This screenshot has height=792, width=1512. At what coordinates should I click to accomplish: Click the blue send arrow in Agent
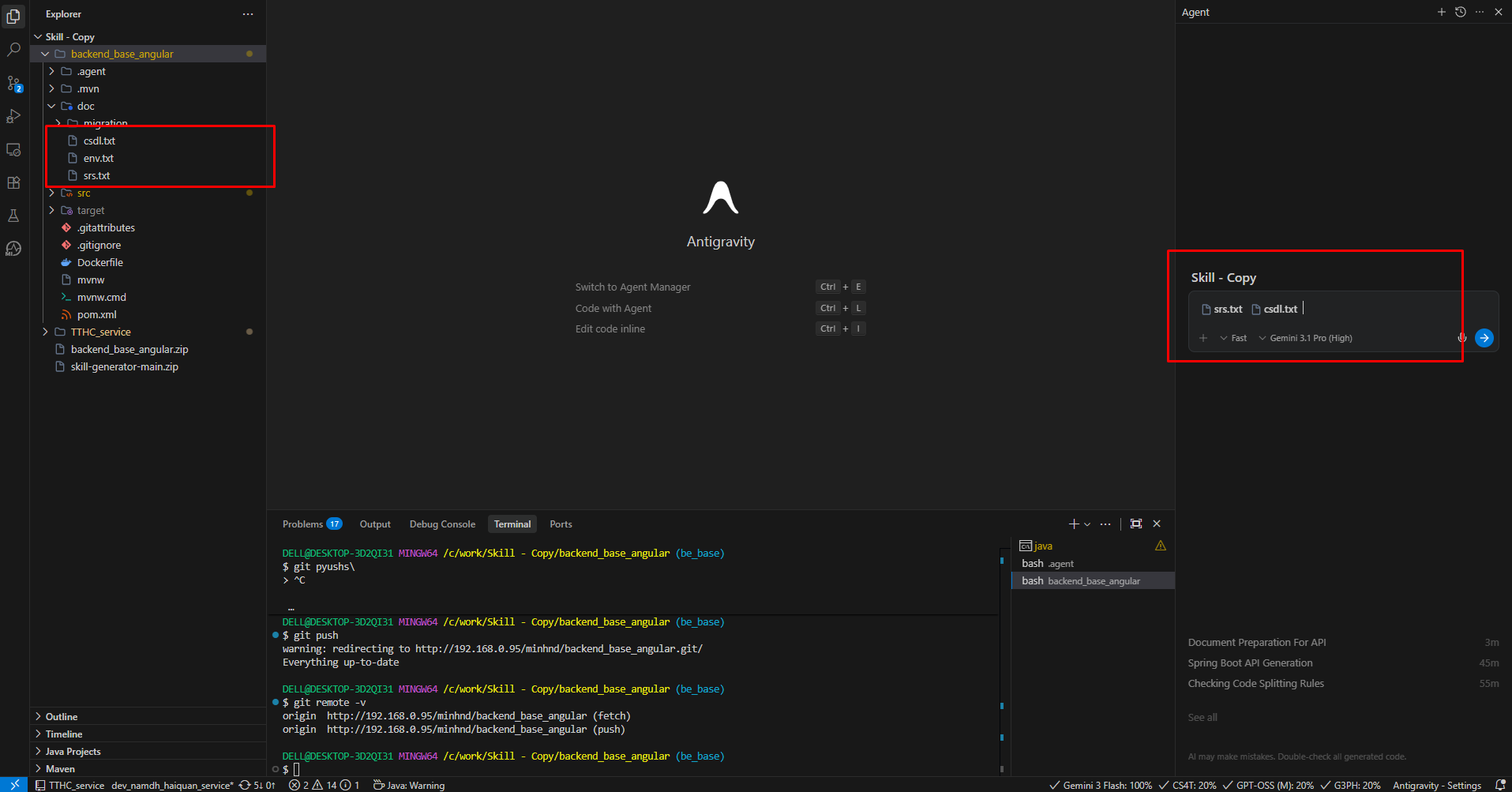click(x=1484, y=338)
